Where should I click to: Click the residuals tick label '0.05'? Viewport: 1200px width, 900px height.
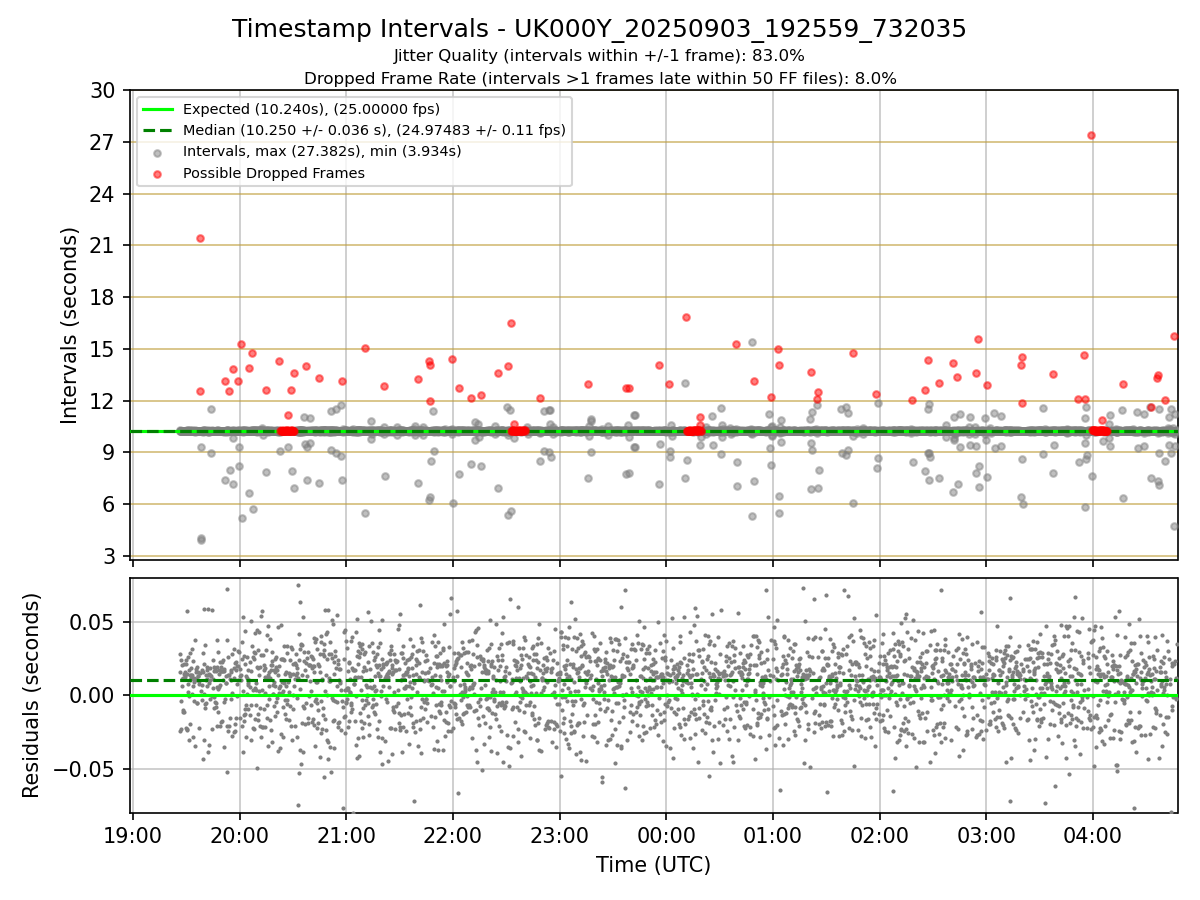(x=95, y=622)
